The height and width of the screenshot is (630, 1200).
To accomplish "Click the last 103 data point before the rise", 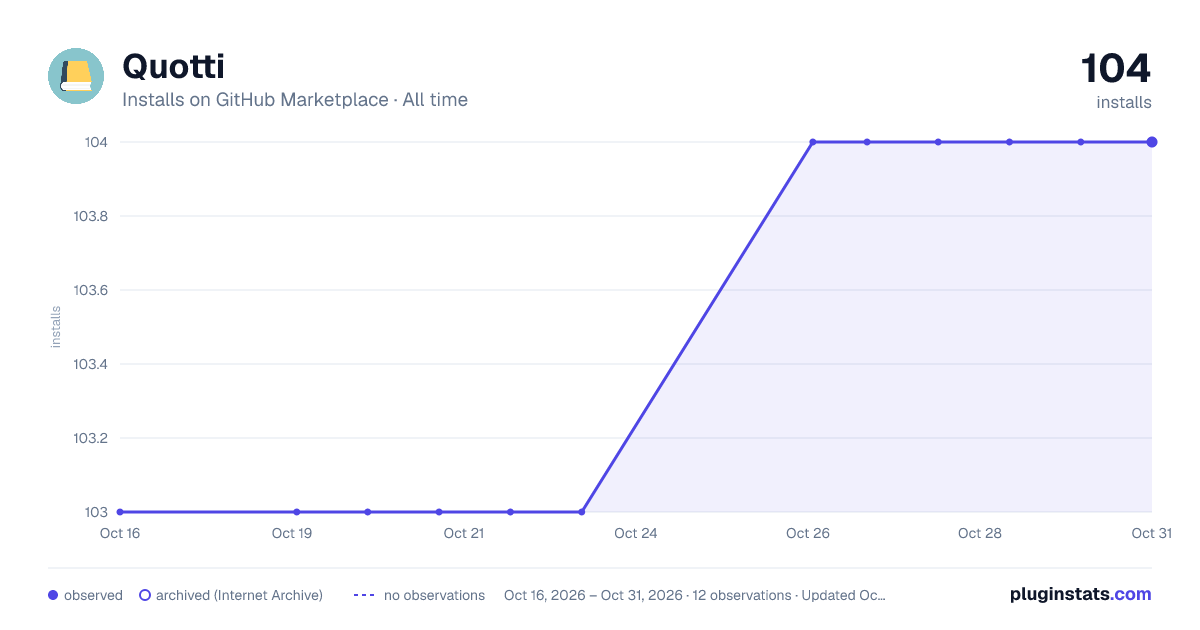I will pos(582,512).
